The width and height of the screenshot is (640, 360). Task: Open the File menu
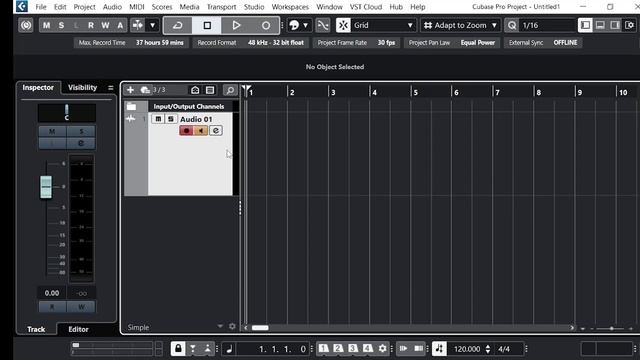click(x=40, y=7)
